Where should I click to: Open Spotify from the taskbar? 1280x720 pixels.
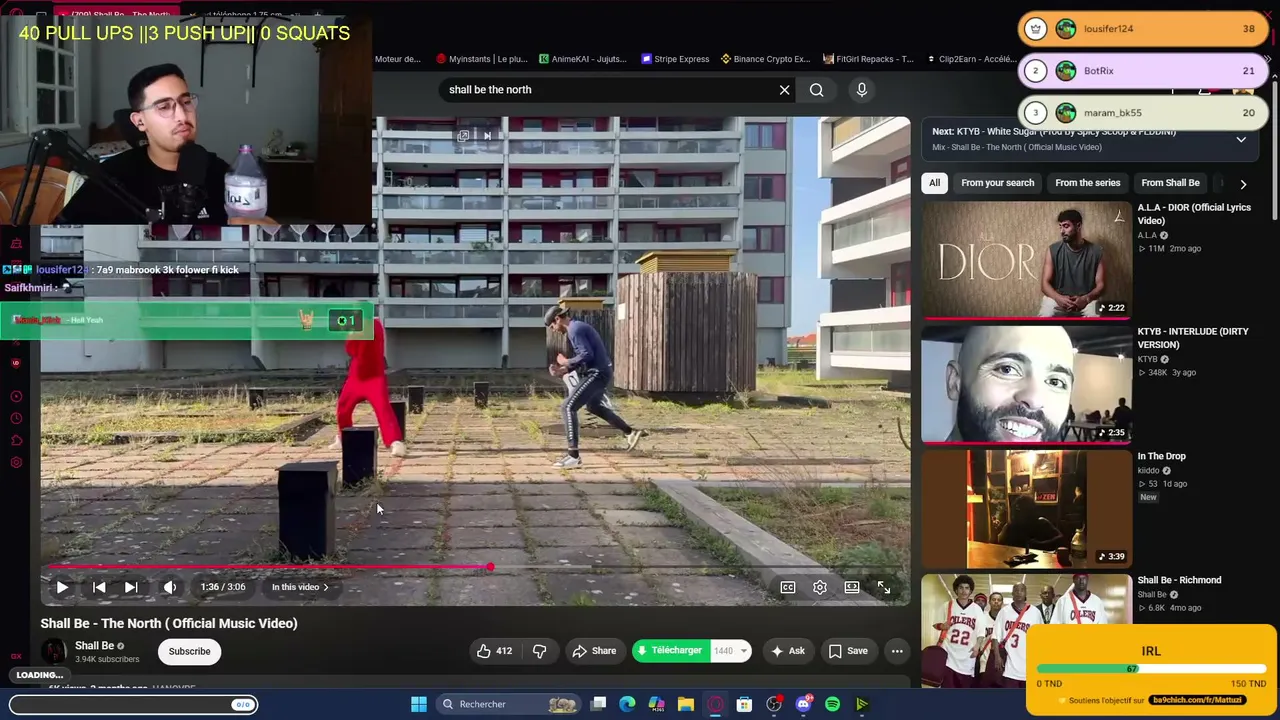pos(832,704)
